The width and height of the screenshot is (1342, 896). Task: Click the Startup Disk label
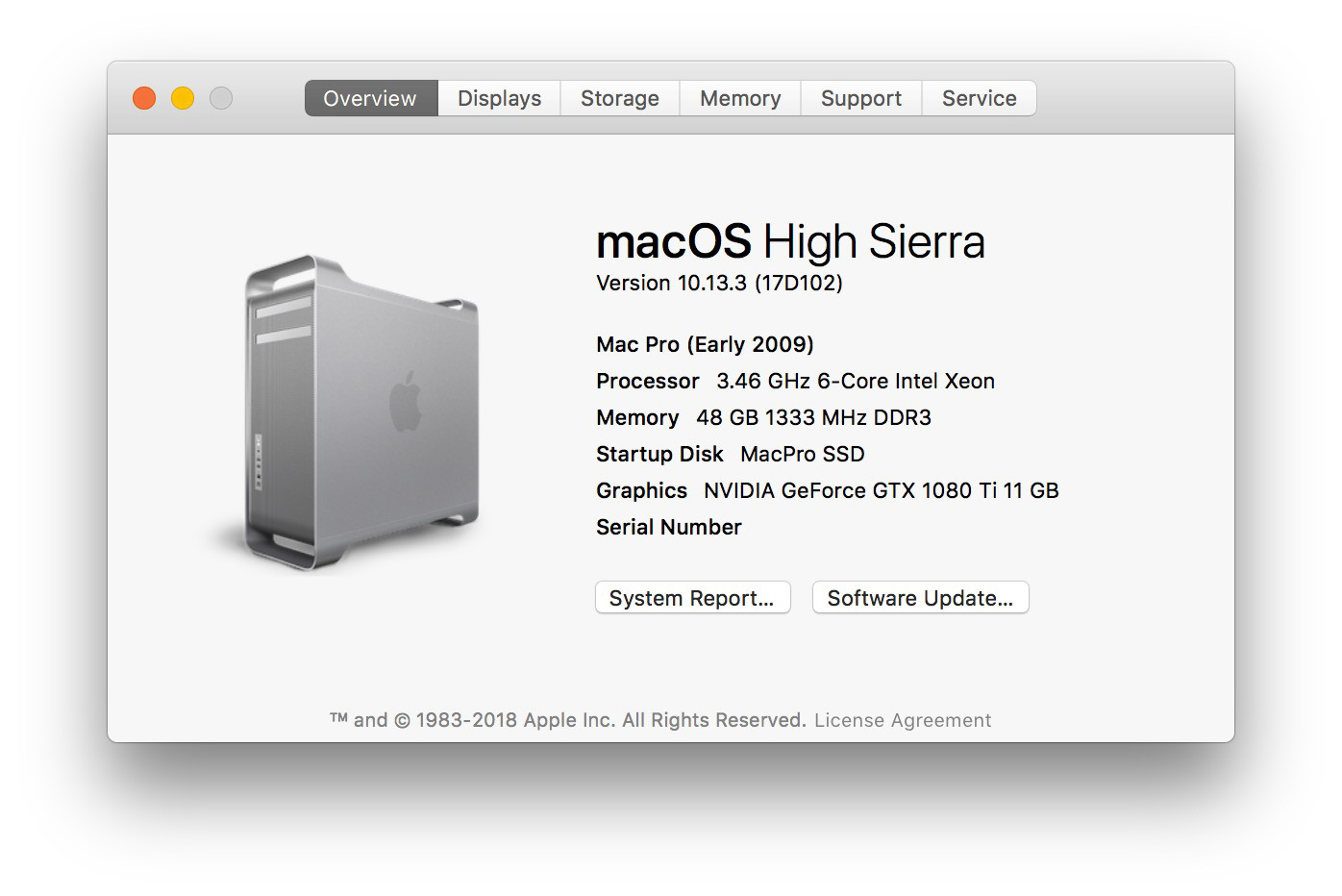pyautogui.click(x=659, y=454)
